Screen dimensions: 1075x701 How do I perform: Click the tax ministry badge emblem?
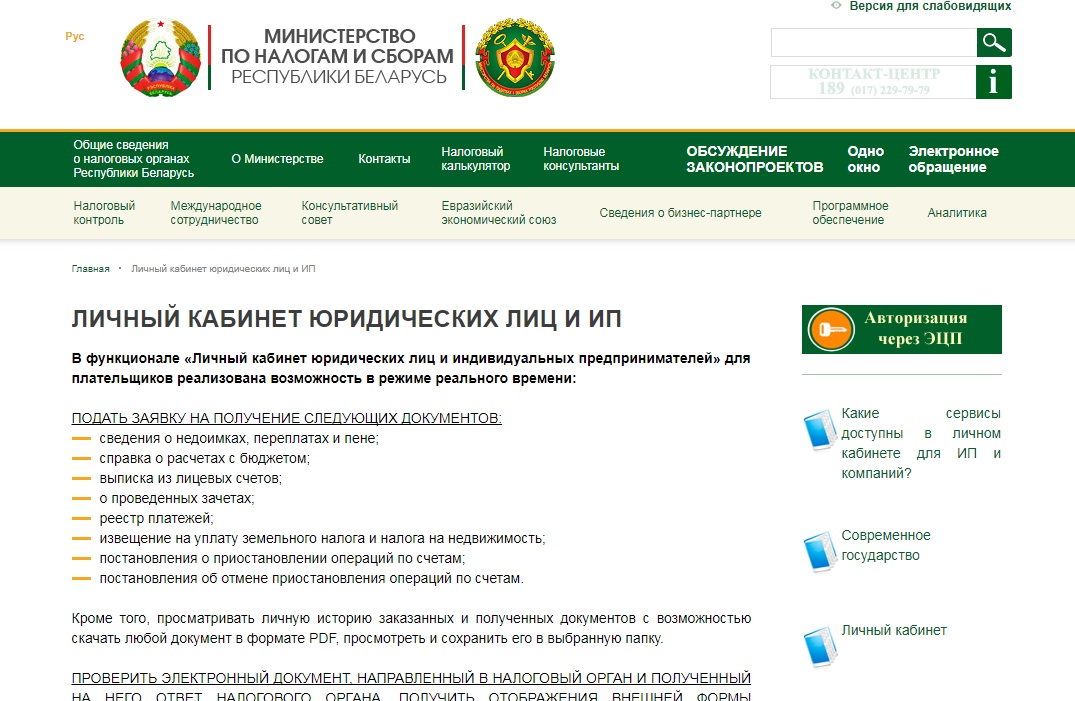tap(514, 59)
